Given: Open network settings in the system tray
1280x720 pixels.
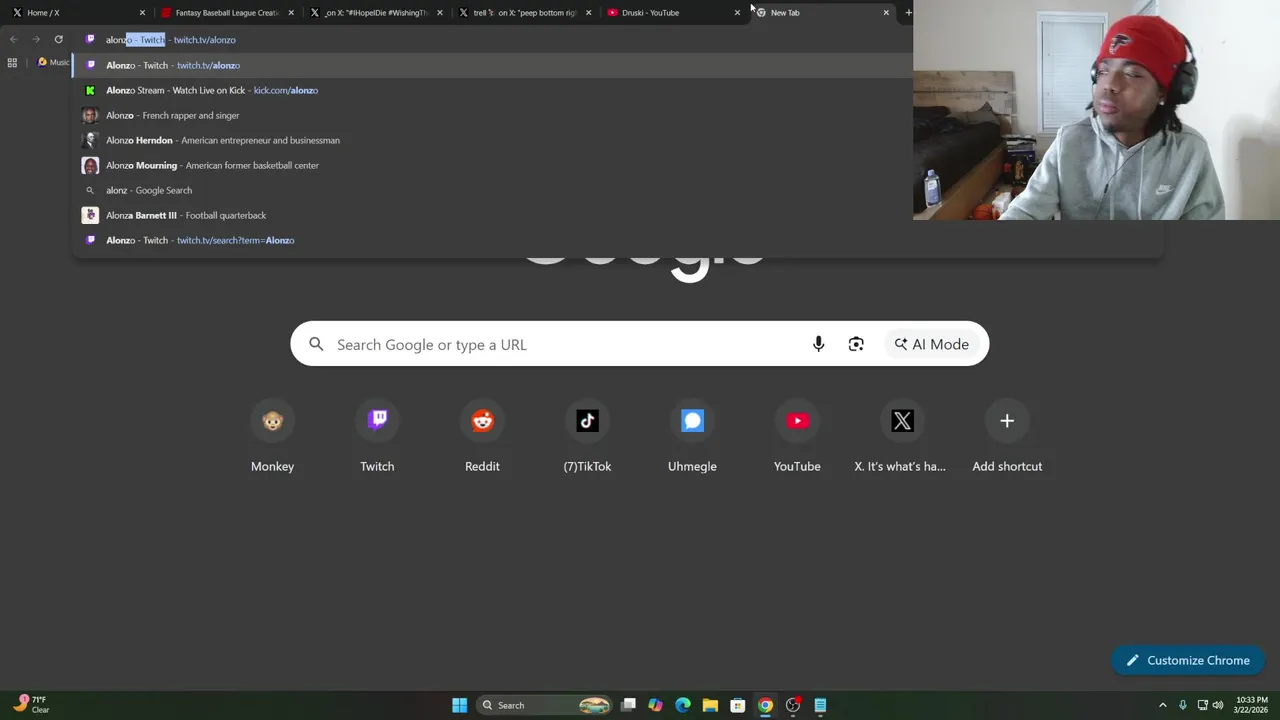Looking at the screenshot, I should [x=1202, y=705].
